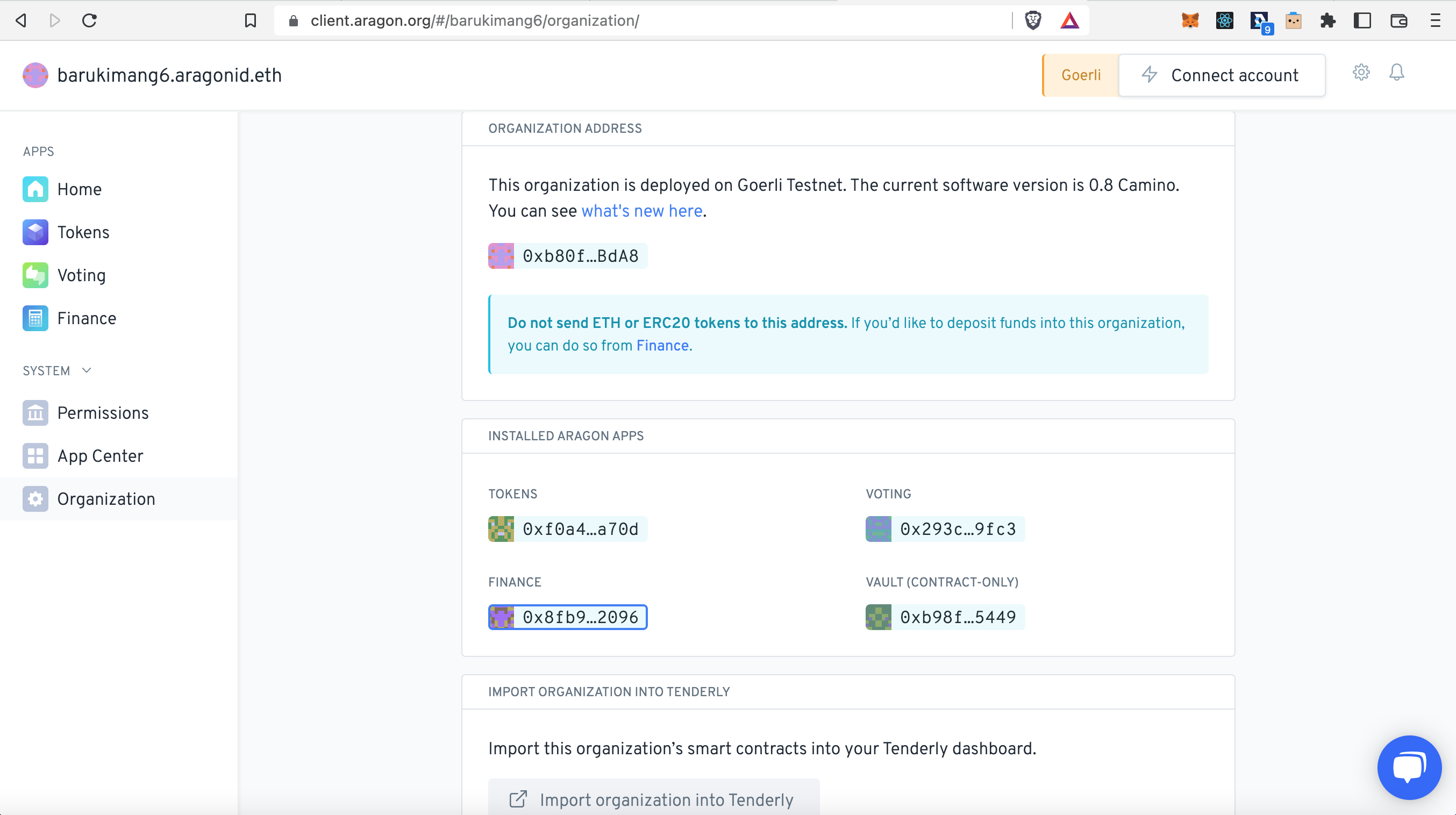Viewport: 1456px width, 815px height.
Task: Click organization address 0xb80f…BdA8
Action: (568, 256)
